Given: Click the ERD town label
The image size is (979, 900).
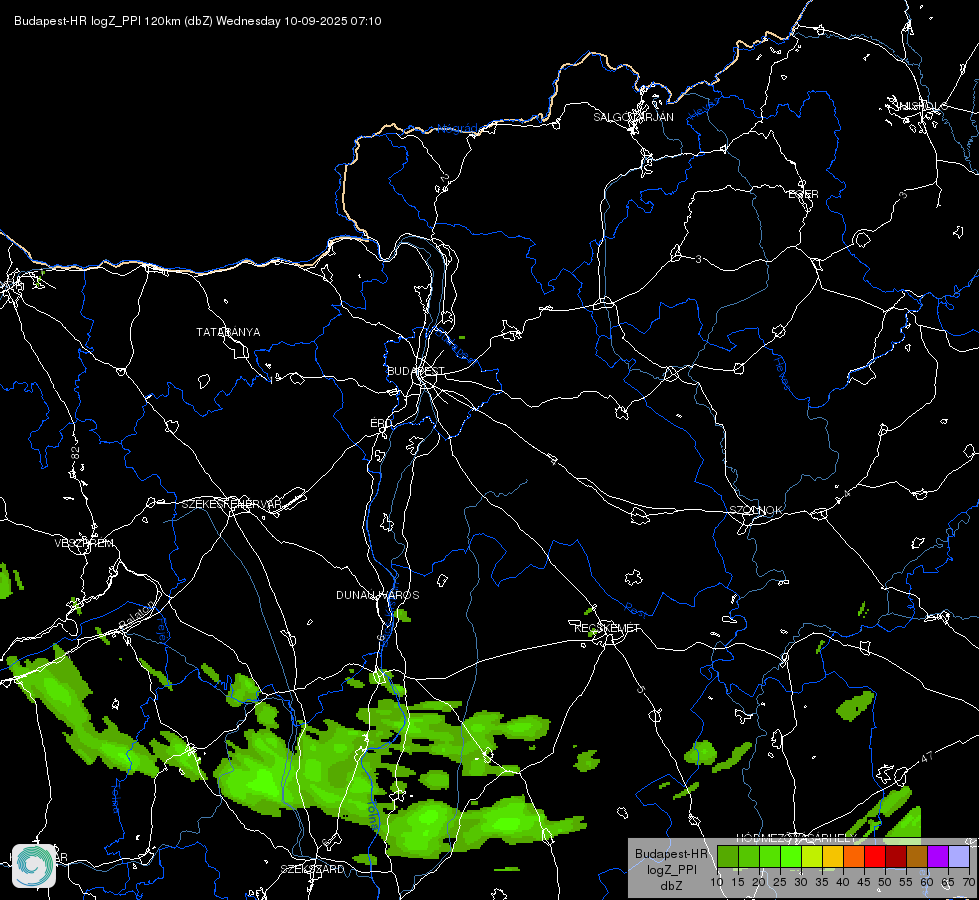Looking at the screenshot, I should pyautogui.click(x=381, y=423).
